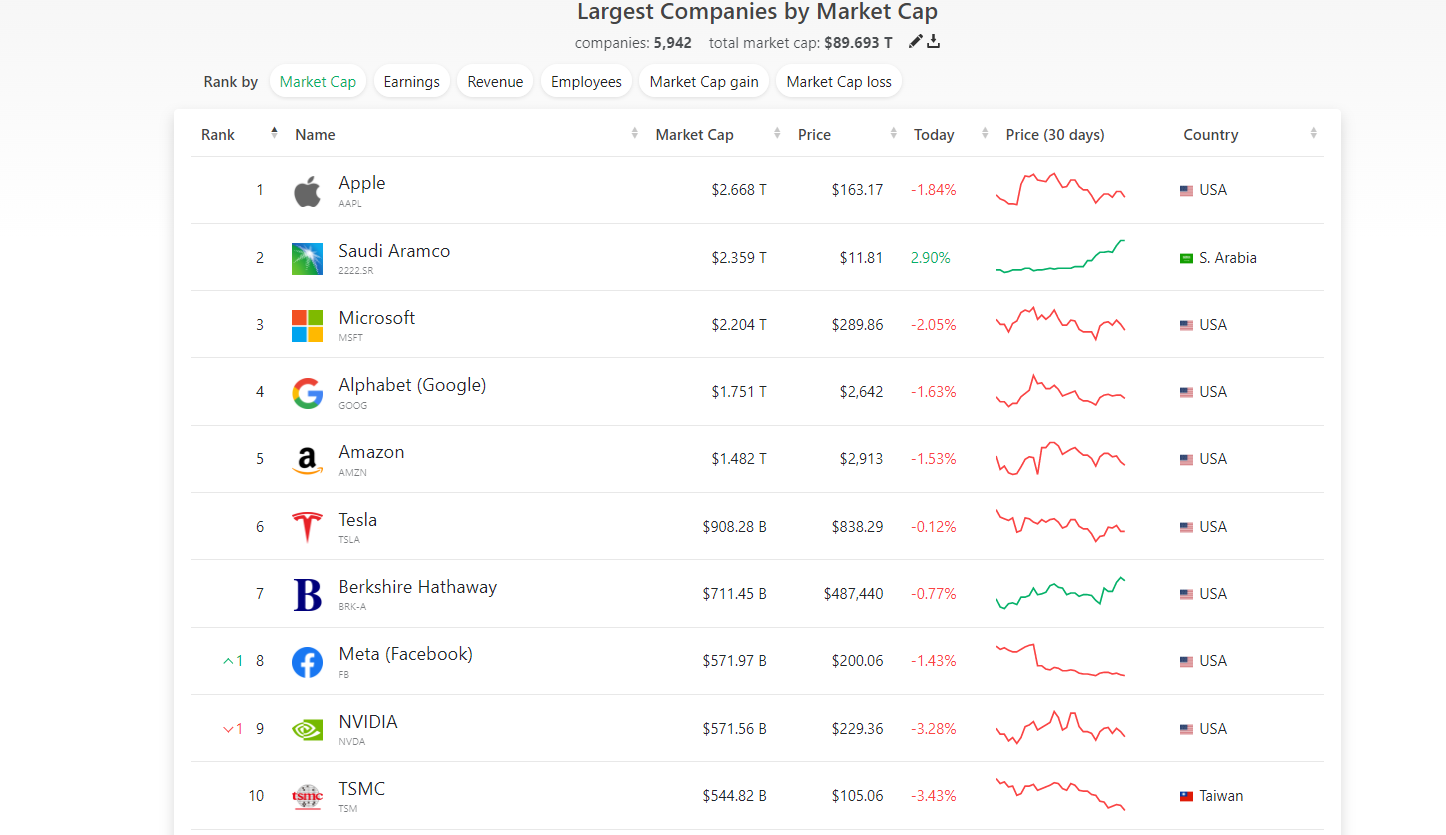1446x835 pixels.
Task: Click the Saudi Arabia flag icon
Action: (1186, 258)
